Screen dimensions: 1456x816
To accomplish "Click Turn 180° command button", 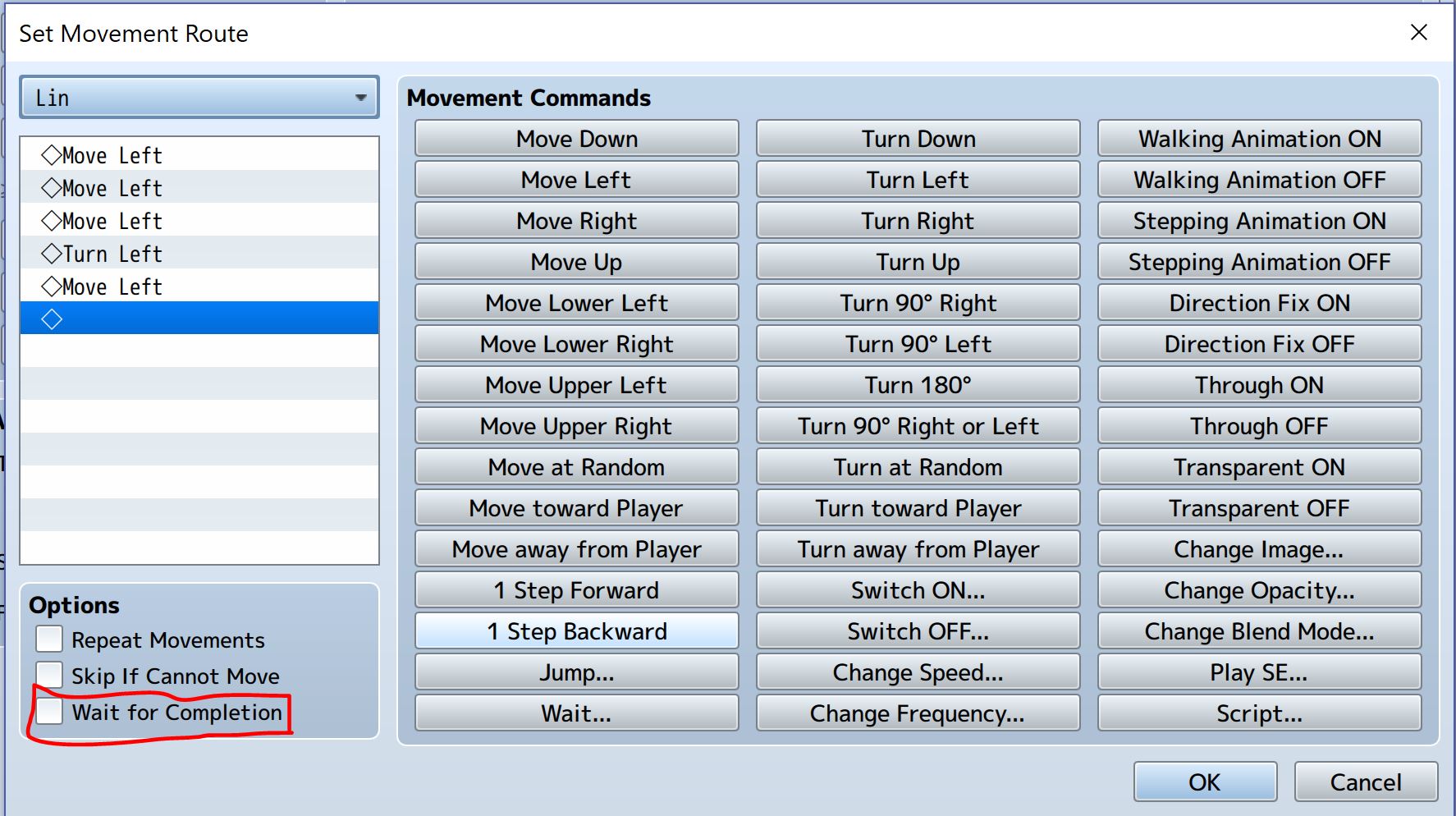I will click(918, 385).
